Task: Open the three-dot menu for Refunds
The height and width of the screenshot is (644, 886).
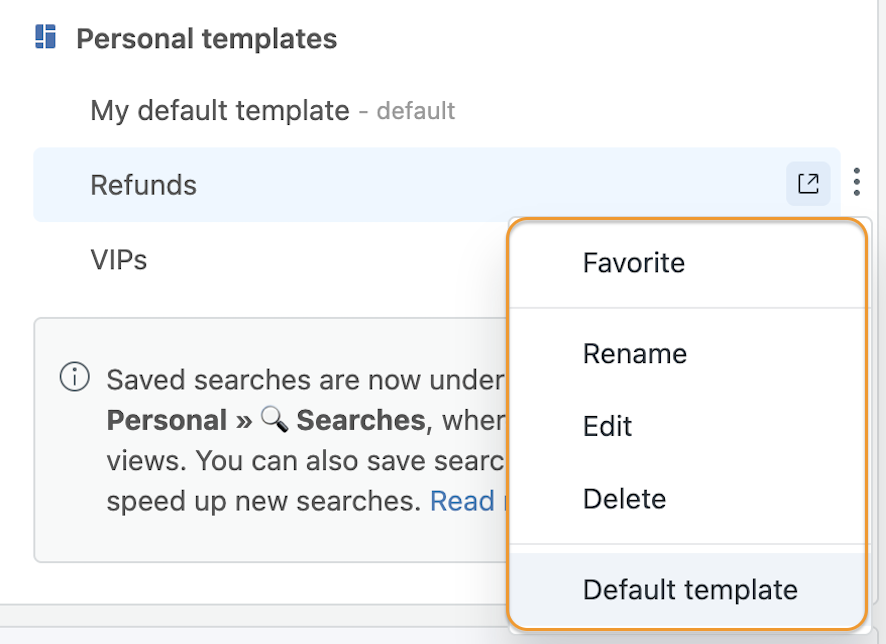Action: [x=857, y=182]
